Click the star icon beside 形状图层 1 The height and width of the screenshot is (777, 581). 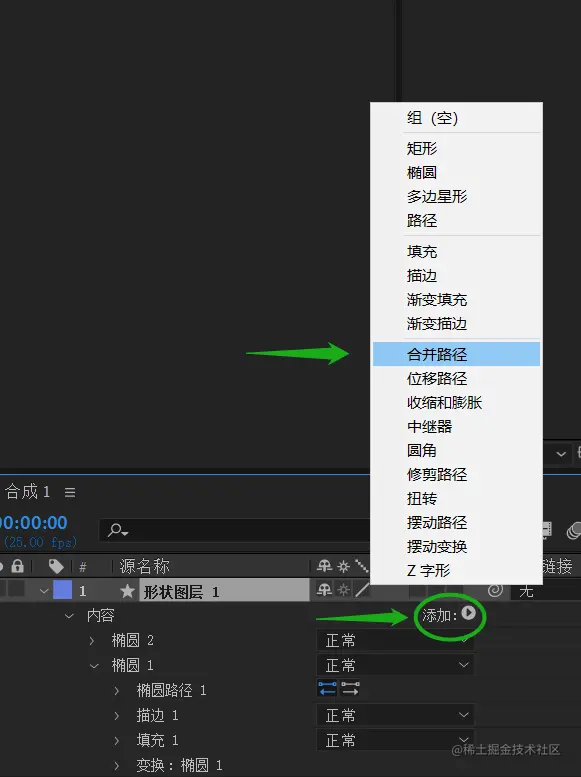(127, 591)
